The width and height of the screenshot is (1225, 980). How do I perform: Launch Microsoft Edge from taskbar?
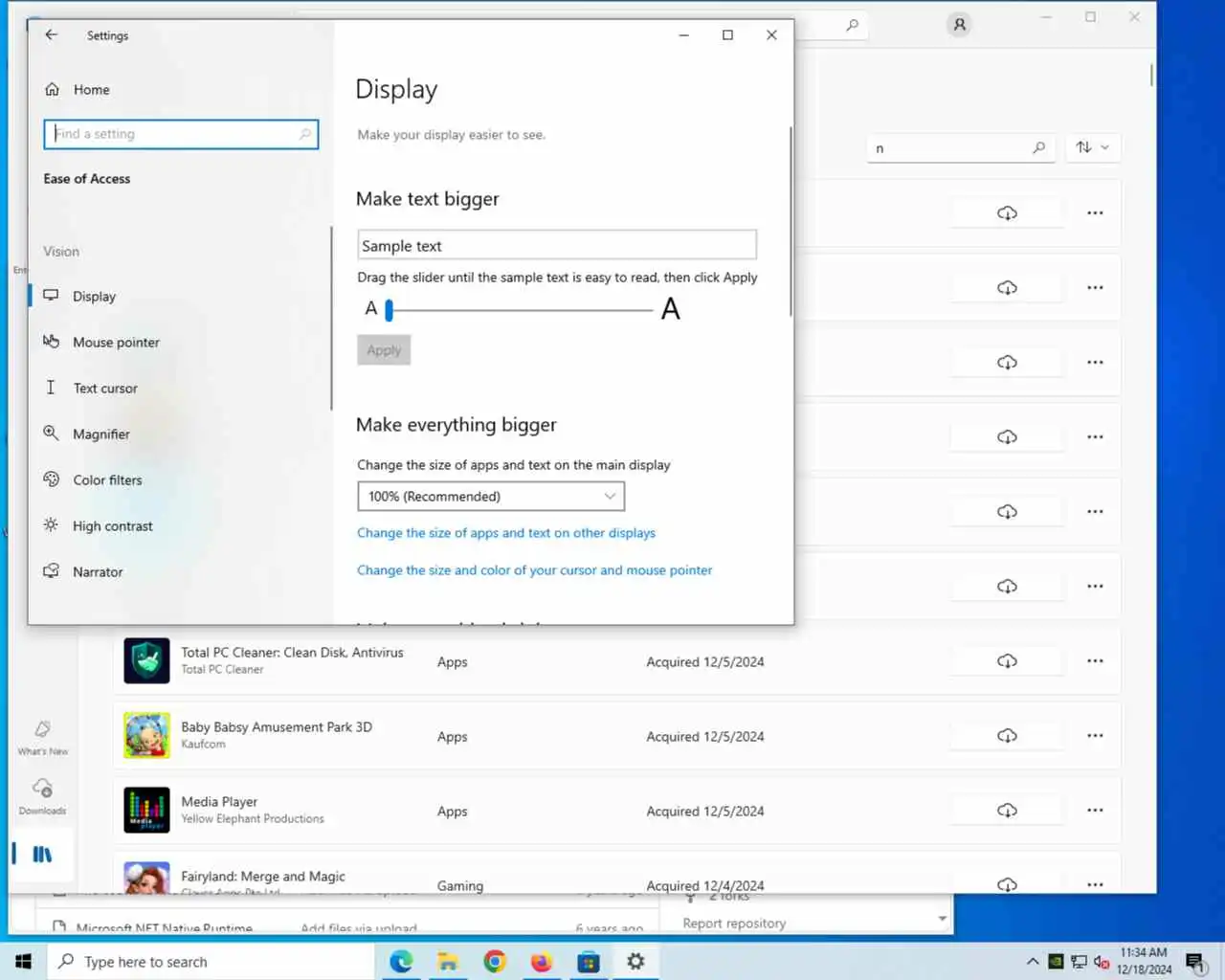pos(401,962)
